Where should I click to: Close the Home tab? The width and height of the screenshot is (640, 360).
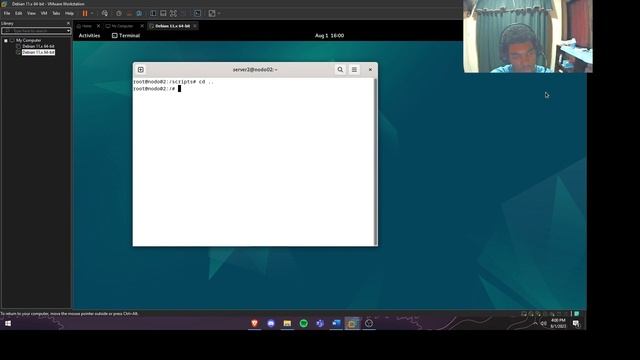[98, 26]
